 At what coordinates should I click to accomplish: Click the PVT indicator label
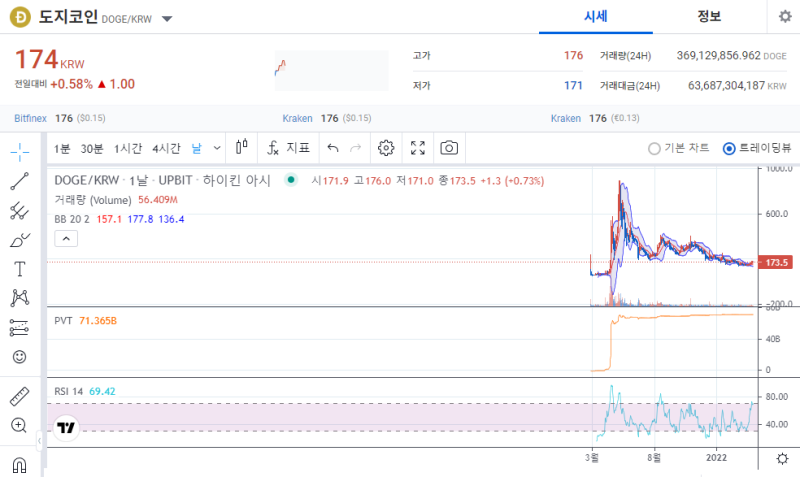63,321
